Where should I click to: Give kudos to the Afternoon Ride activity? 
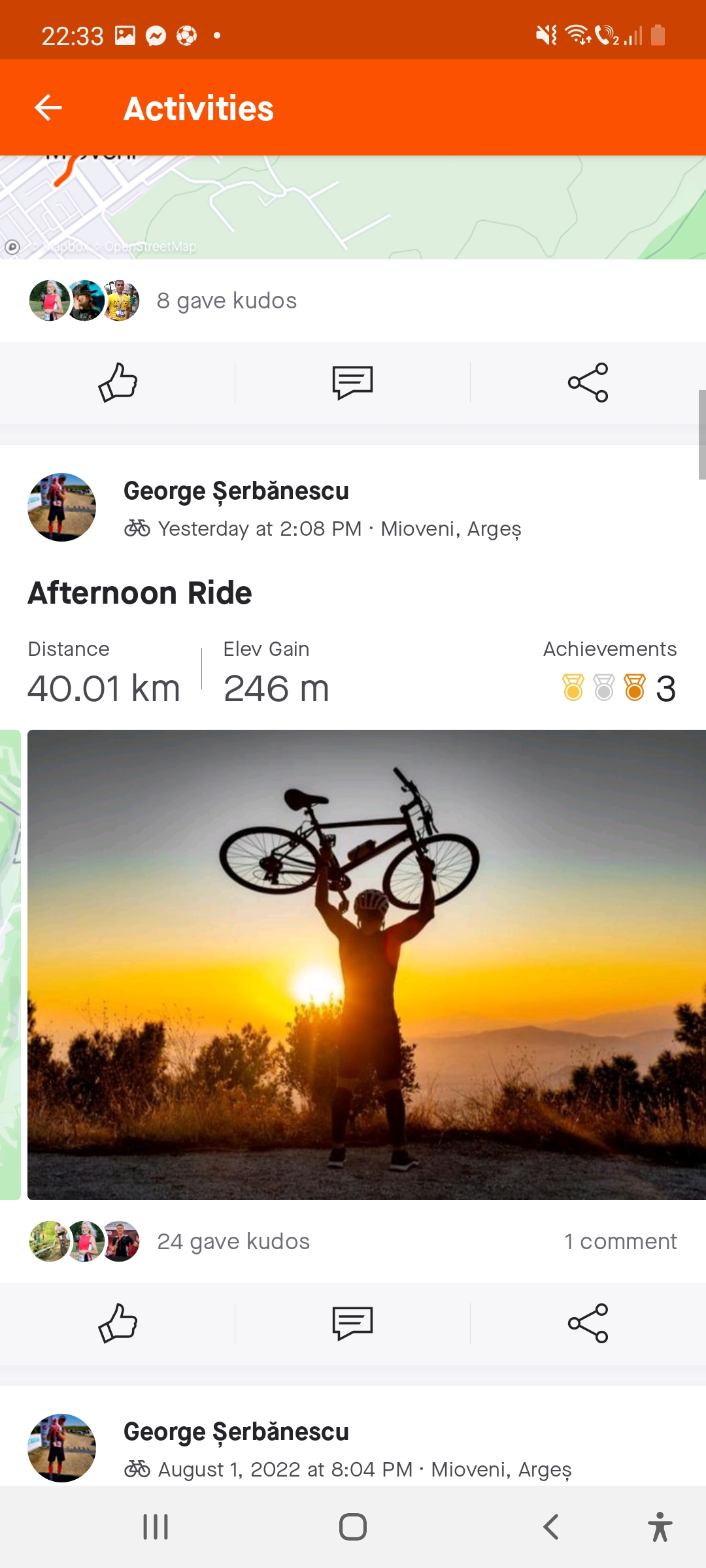[118, 1323]
